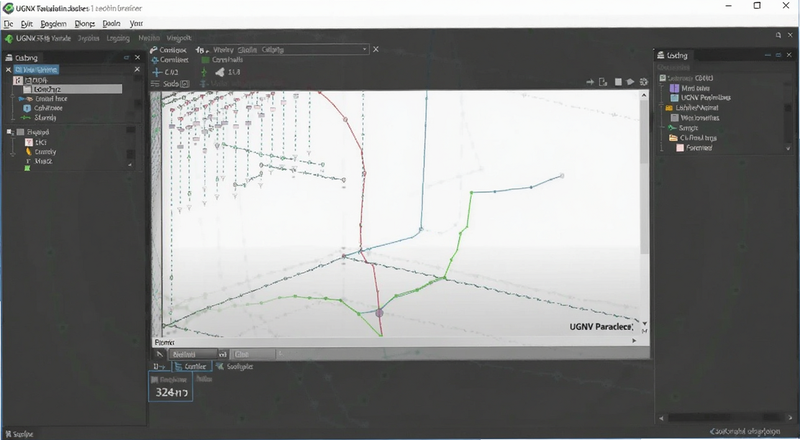
Task: Select the Contlier tab below the viewport
Action: pyautogui.click(x=191, y=366)
